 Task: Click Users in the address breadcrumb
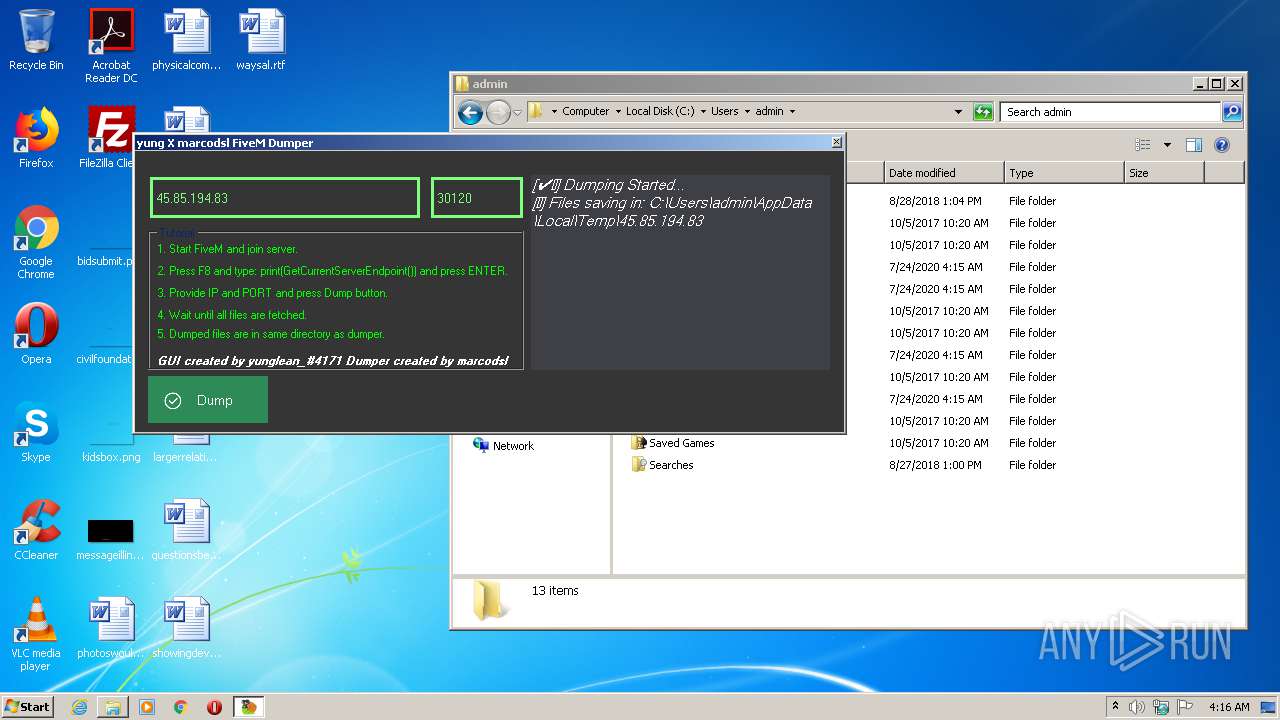tap(724, 111)
